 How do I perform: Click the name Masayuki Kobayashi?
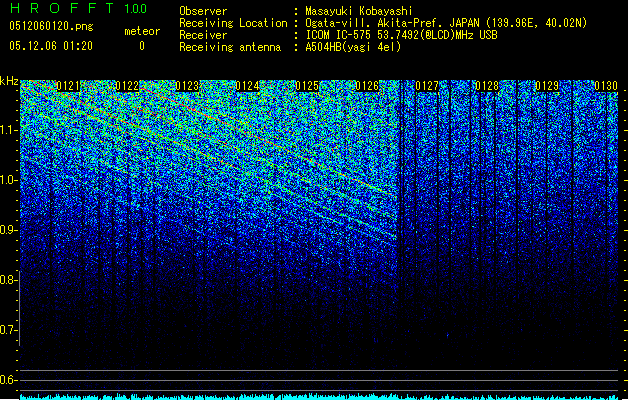tap(359, 11)
